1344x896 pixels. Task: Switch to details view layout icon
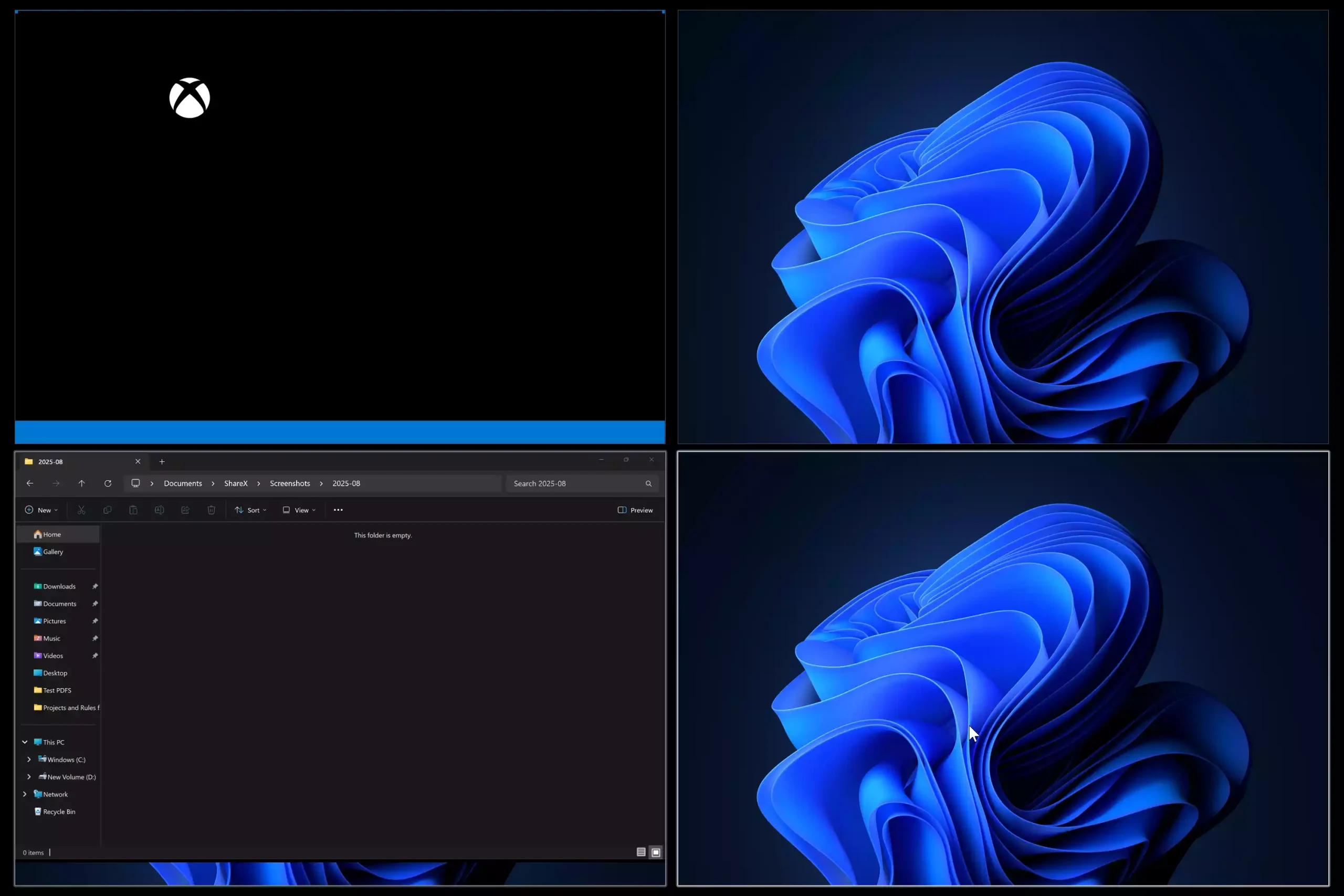641,852
